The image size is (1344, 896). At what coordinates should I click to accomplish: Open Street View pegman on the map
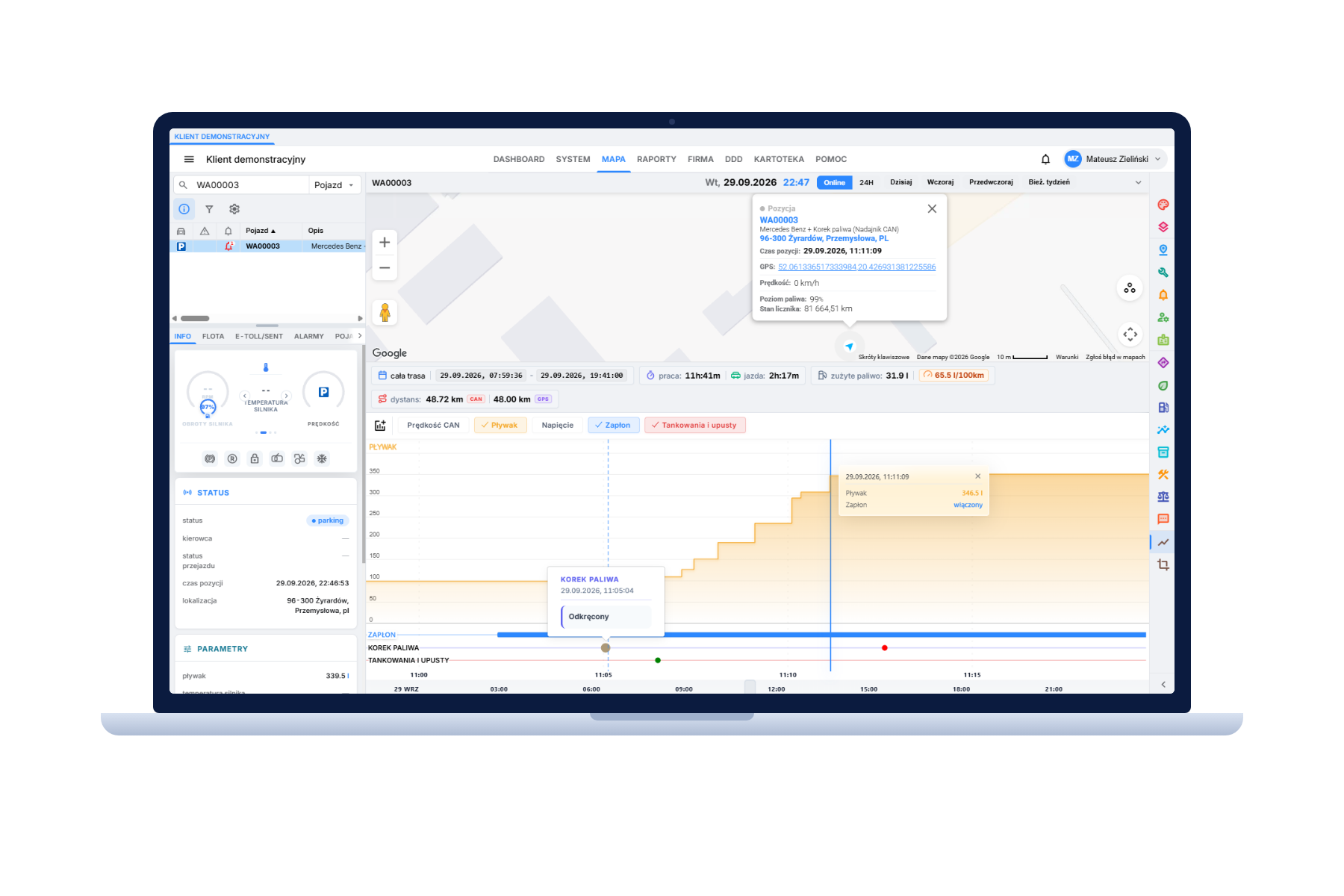[x=385, y=312]
